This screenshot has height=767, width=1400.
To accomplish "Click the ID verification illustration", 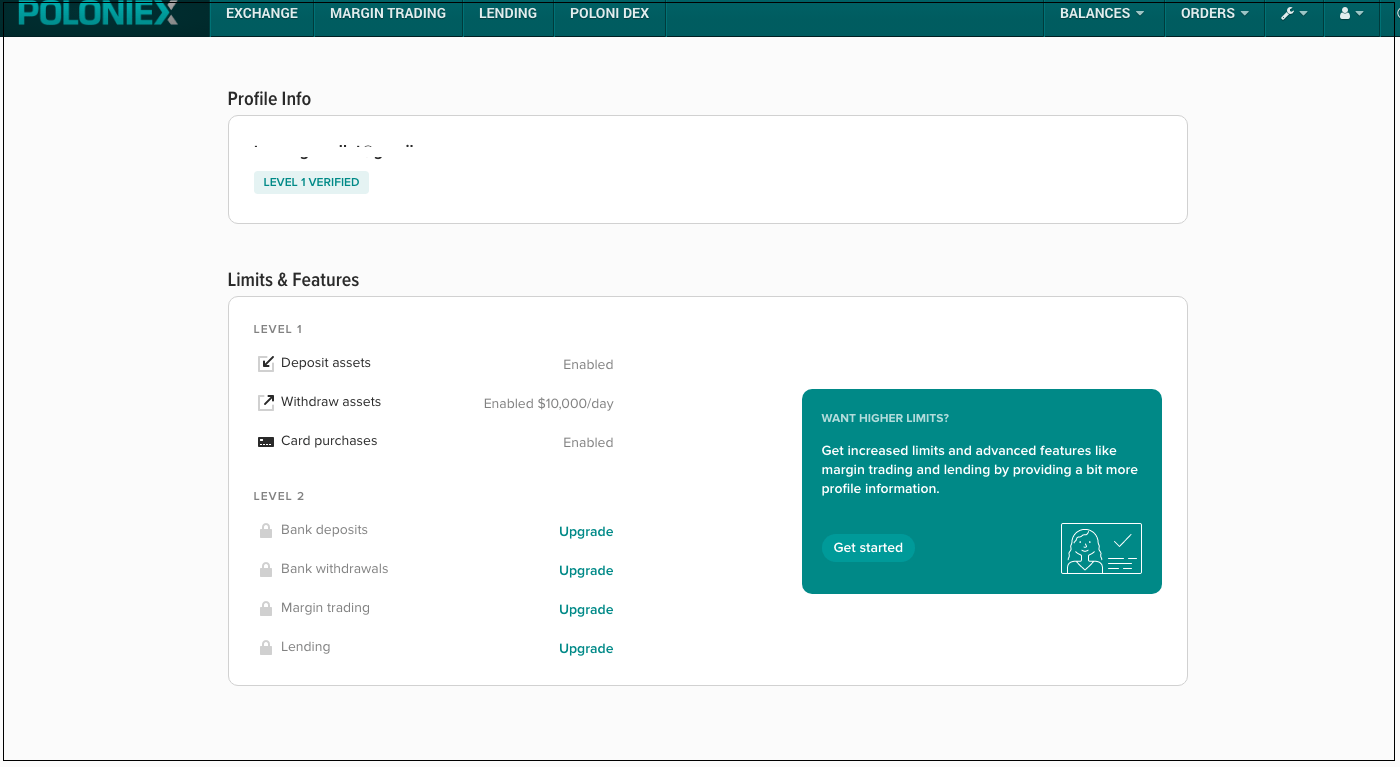I will click(1101, 548).
